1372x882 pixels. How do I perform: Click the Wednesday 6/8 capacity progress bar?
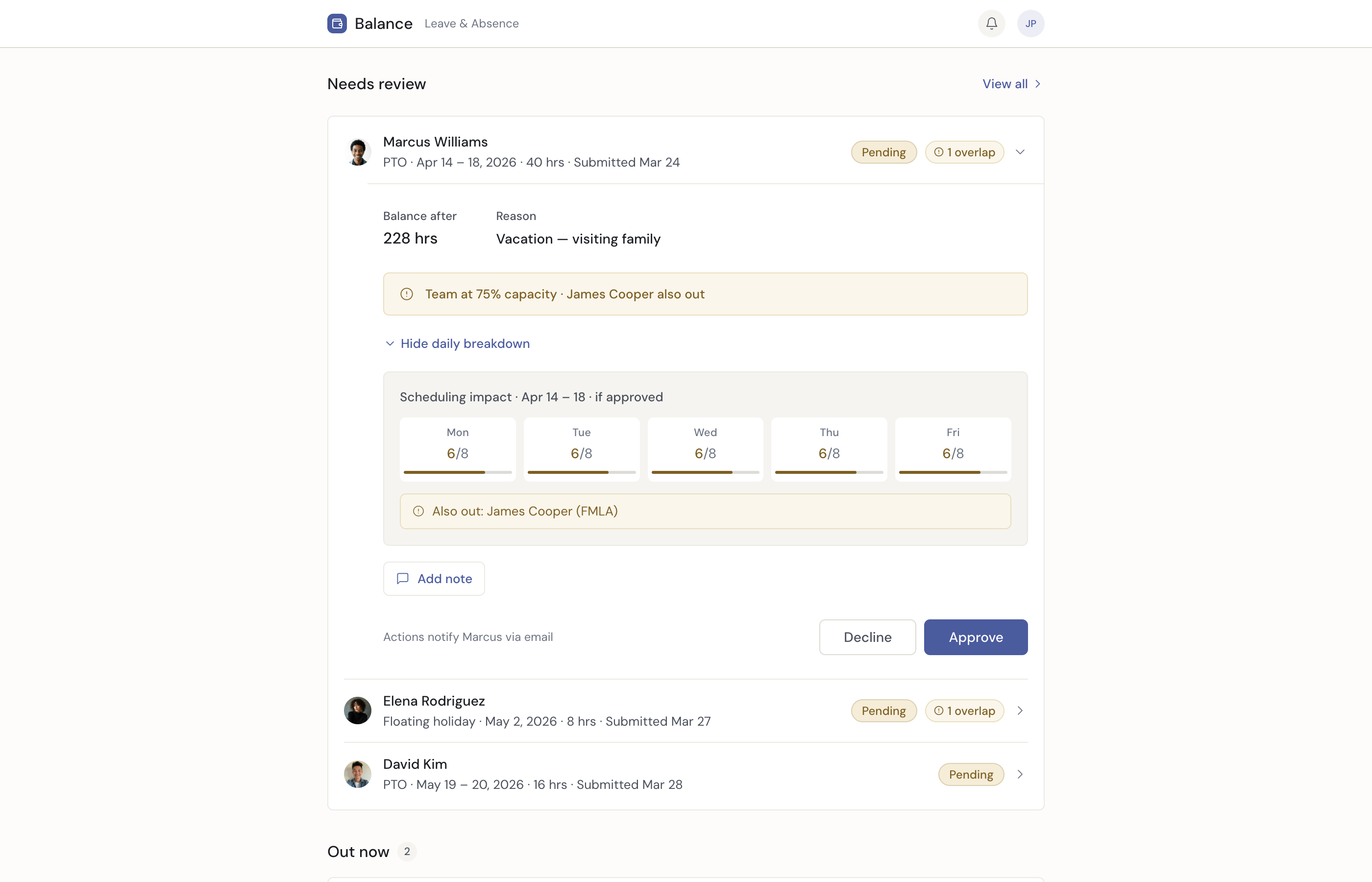pos(705,472)
